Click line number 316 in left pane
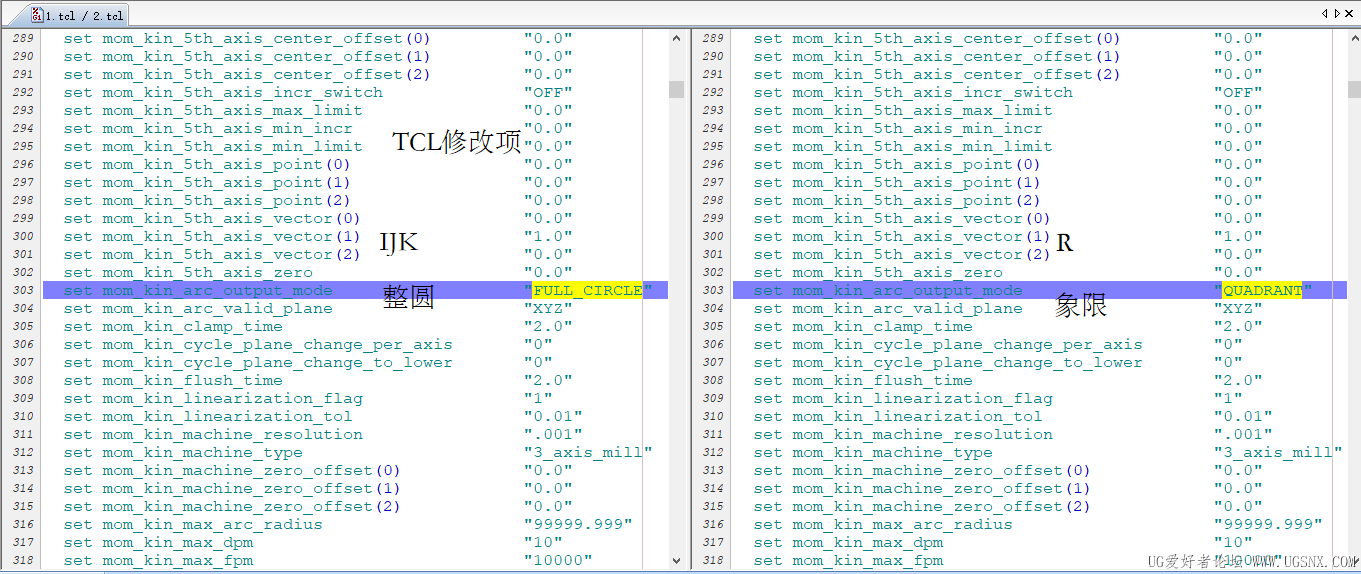 click(x=23, y=525)
